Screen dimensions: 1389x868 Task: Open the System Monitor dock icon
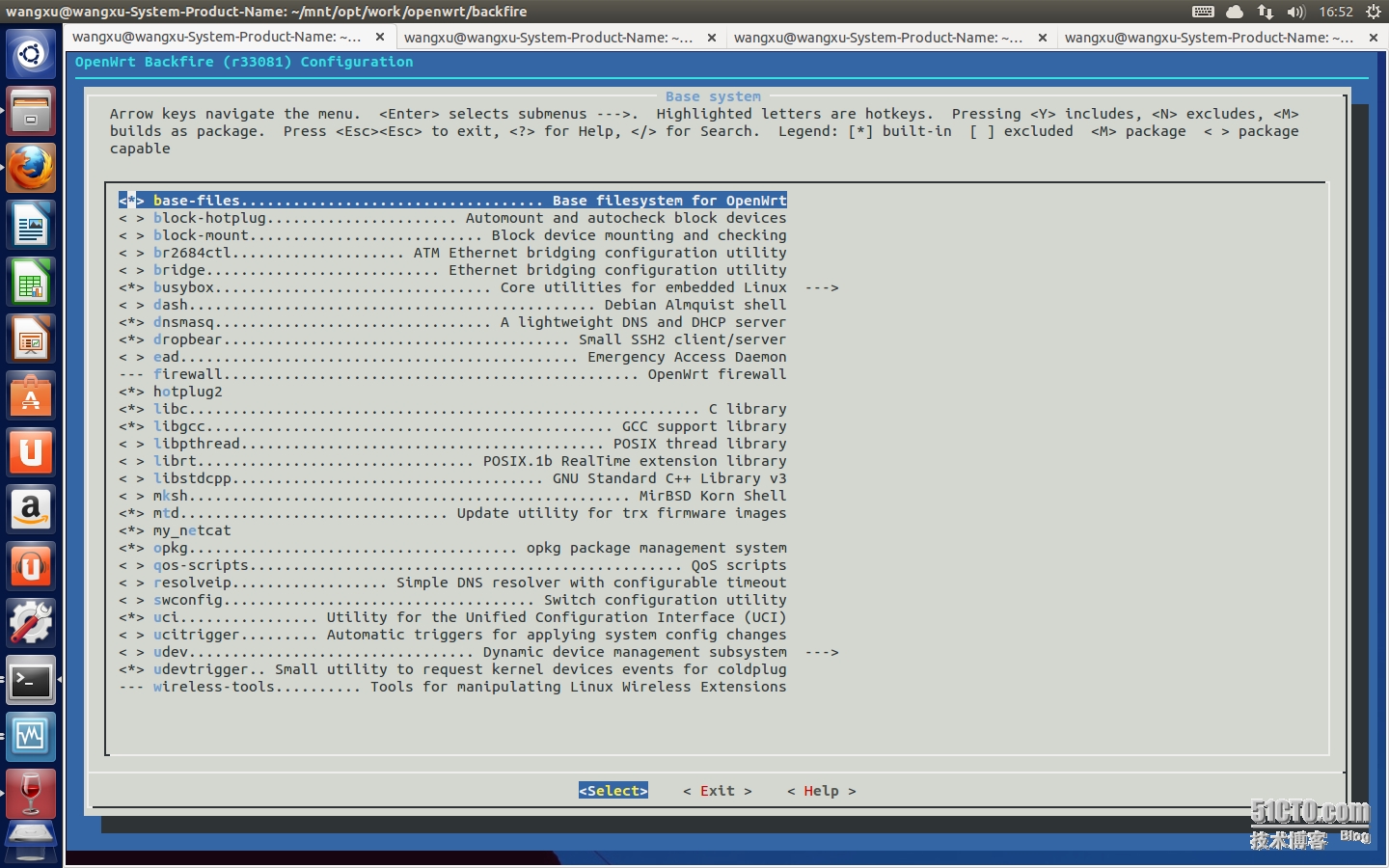pos(31,738)
